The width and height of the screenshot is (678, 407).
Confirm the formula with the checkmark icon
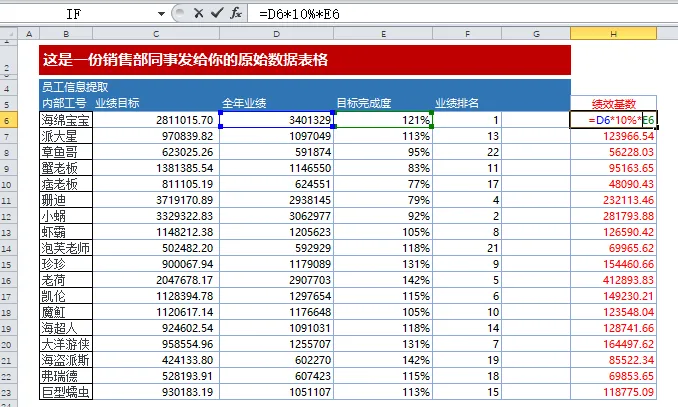pyautogui.click(x=217, y=13)
